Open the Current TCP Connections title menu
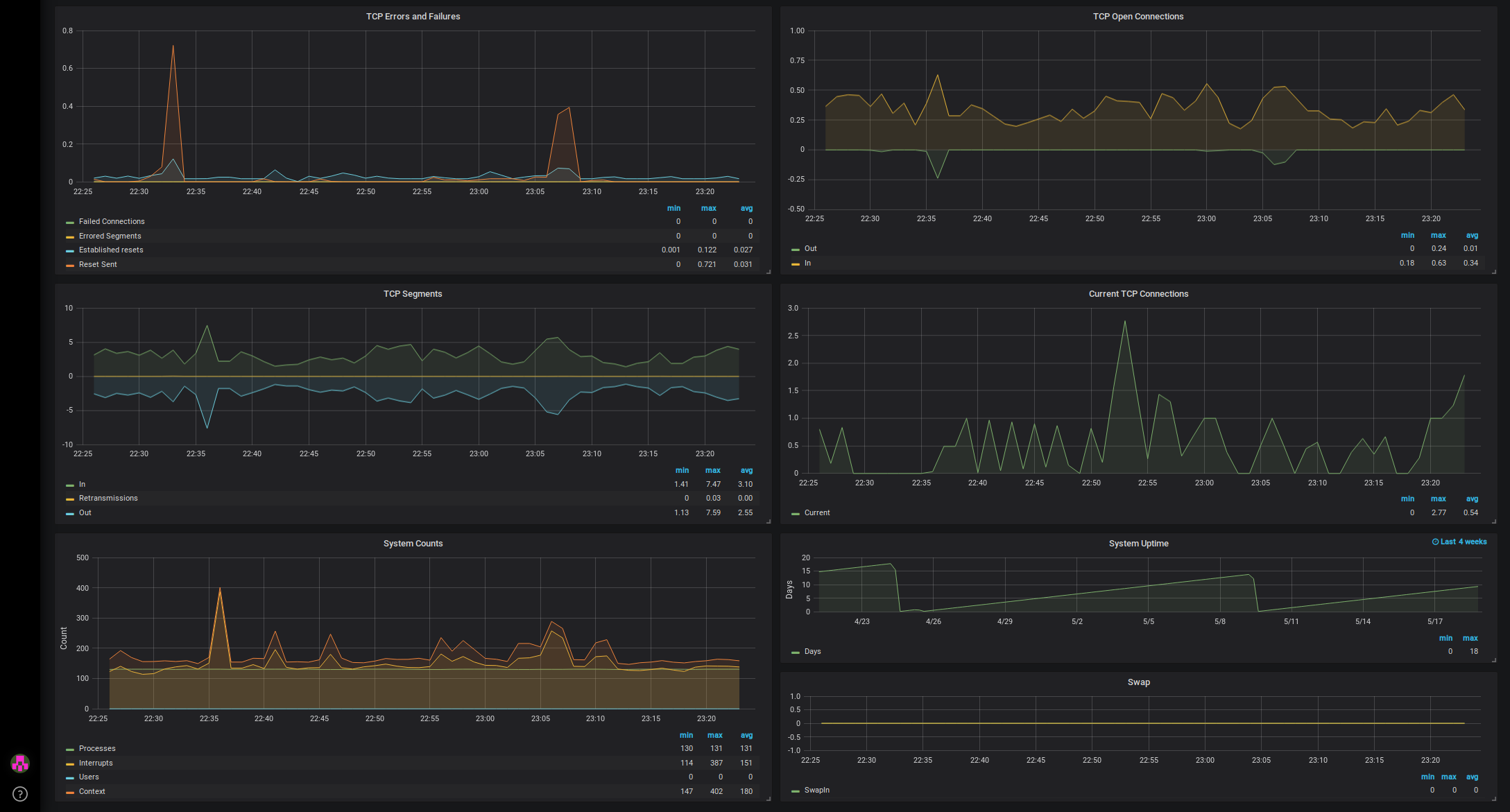The image size is (1510, 812). [1138, 294]
